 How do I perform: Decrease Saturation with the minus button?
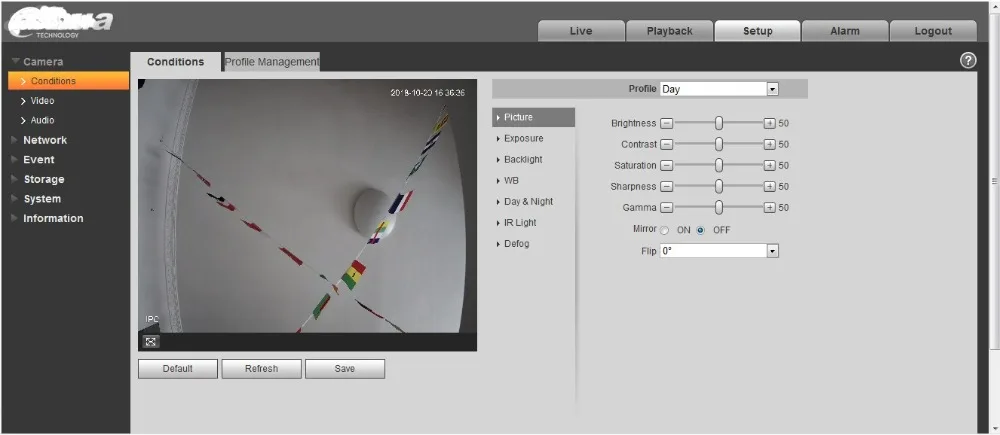666,165
